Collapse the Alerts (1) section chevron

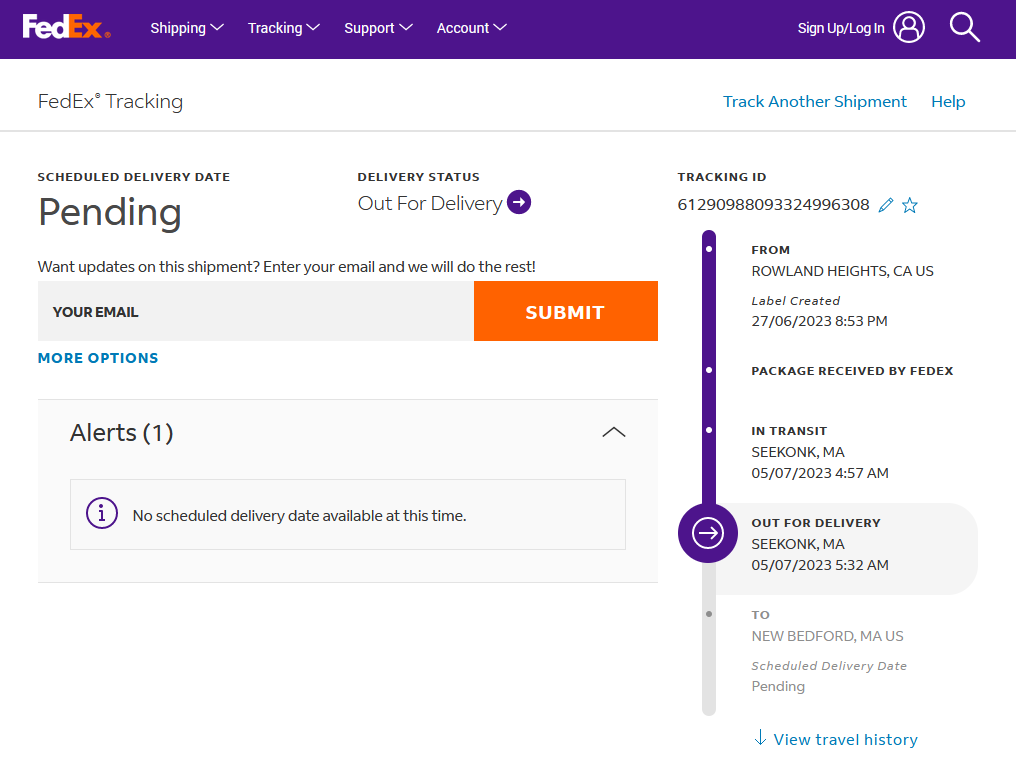click(614, 432)
